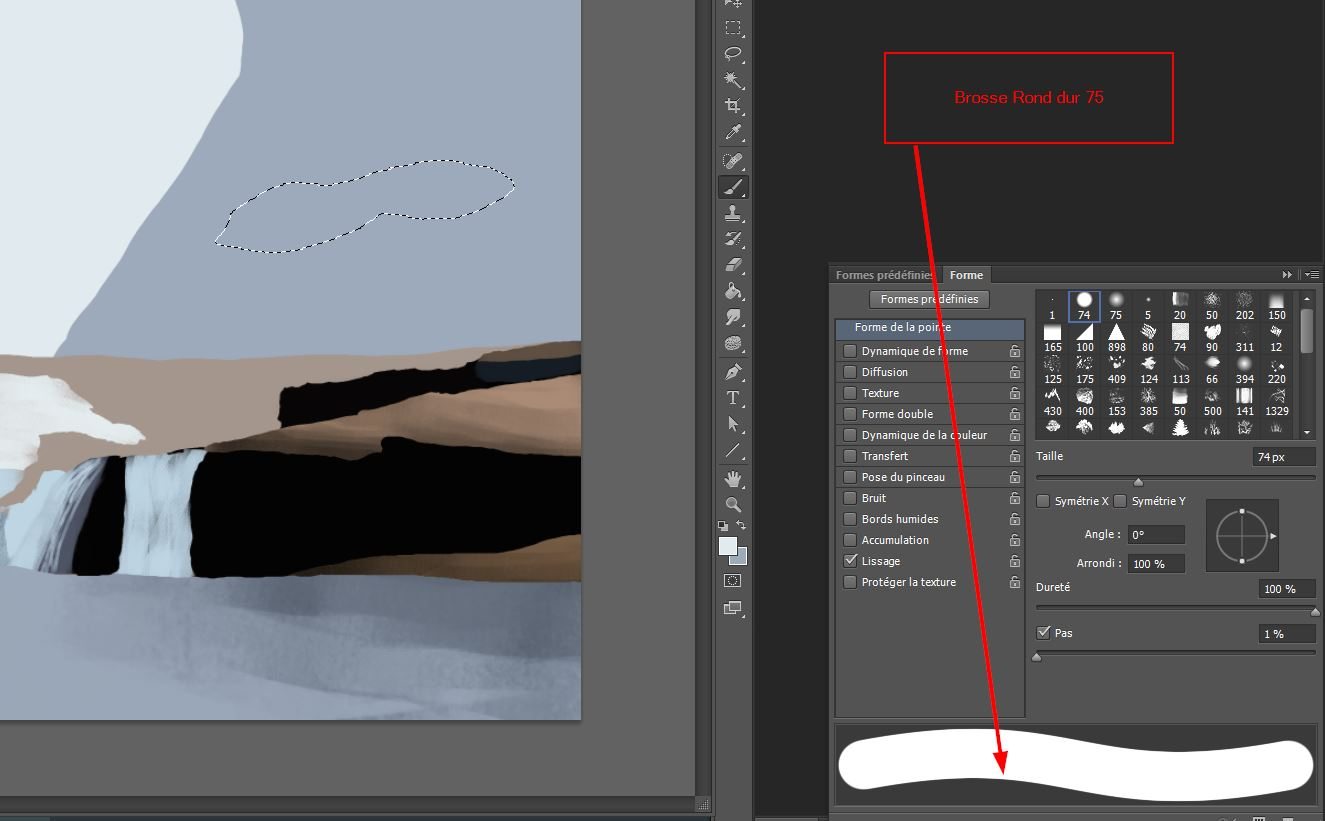The height and width of the screenshot is (821, 1325).
Task: Switch to the Formes prédéfinies tab
Action: [884, 275]
